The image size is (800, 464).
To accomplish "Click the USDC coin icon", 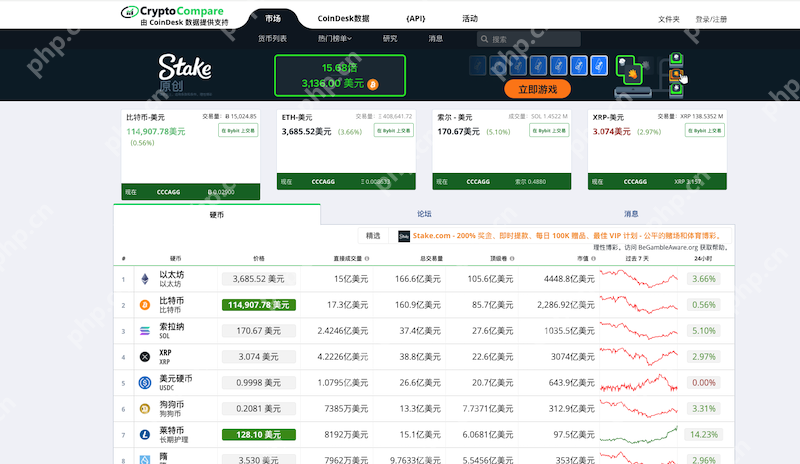I will 145,382.
